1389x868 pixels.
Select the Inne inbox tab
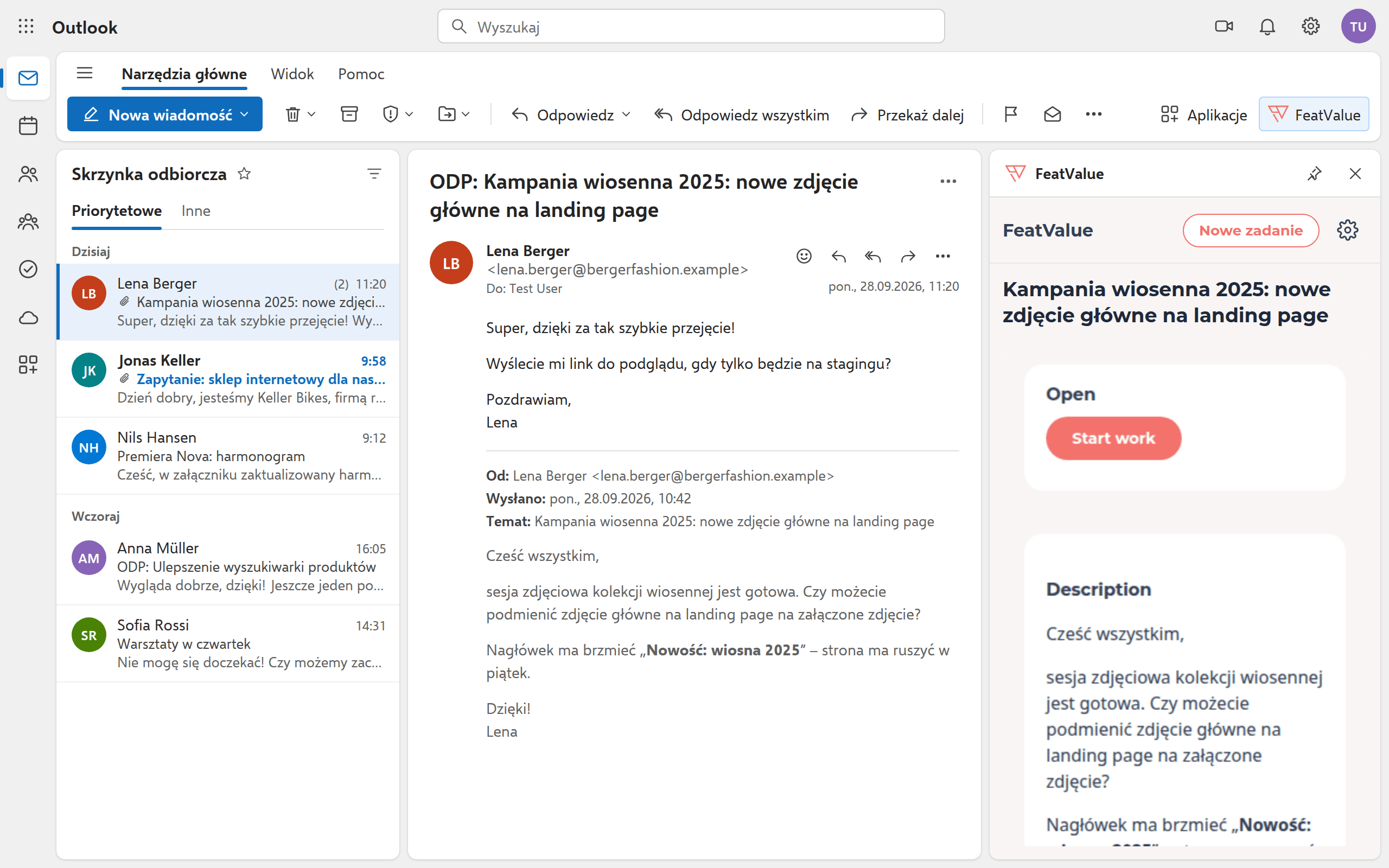point(196,210)
